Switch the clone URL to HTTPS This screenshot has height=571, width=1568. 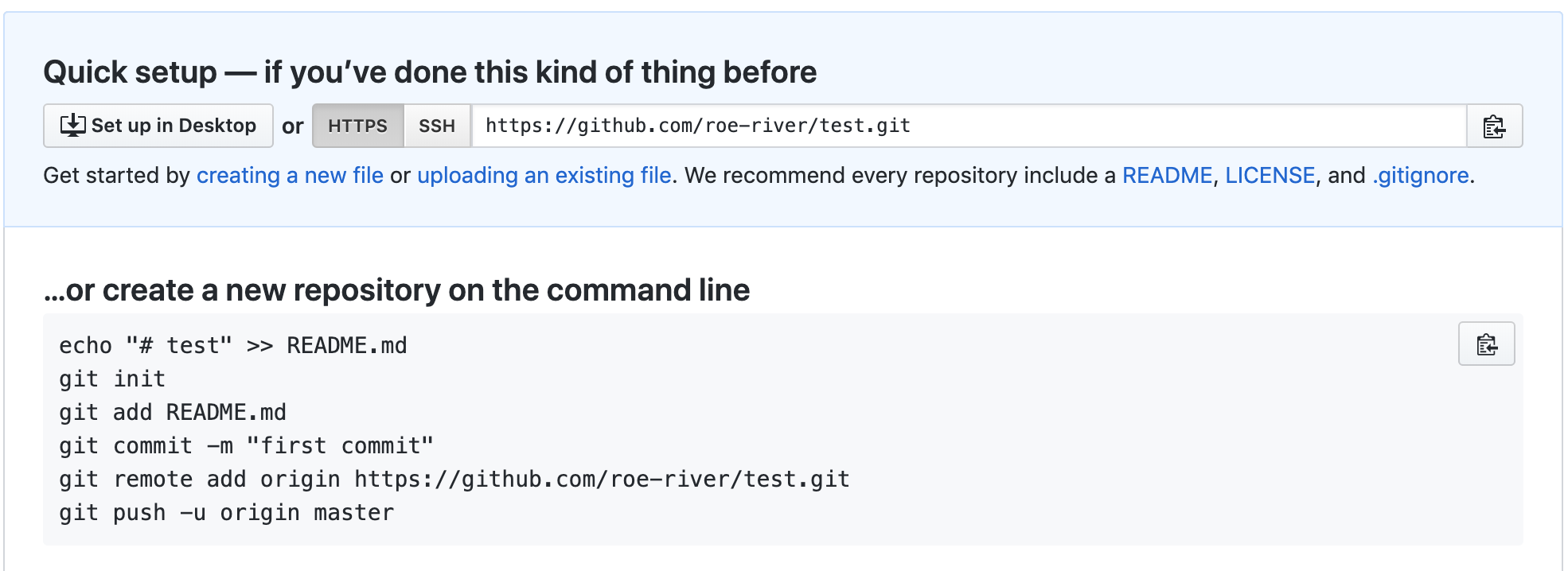coord(357,126)
